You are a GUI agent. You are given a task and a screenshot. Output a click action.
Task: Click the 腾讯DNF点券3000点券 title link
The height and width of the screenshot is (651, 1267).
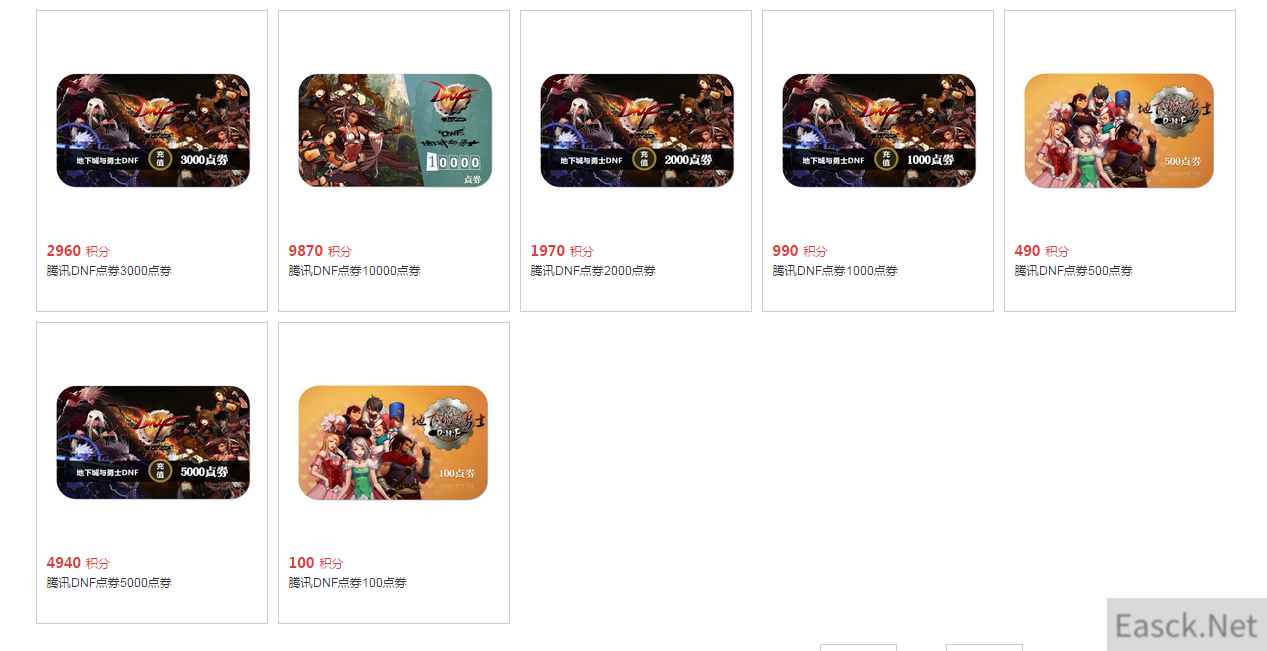(x=109, y=271)
